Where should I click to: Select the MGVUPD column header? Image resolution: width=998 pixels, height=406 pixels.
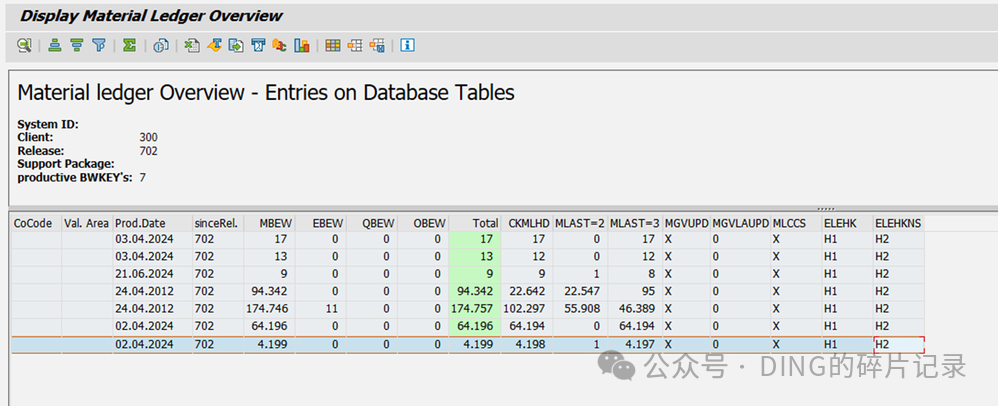686,223
